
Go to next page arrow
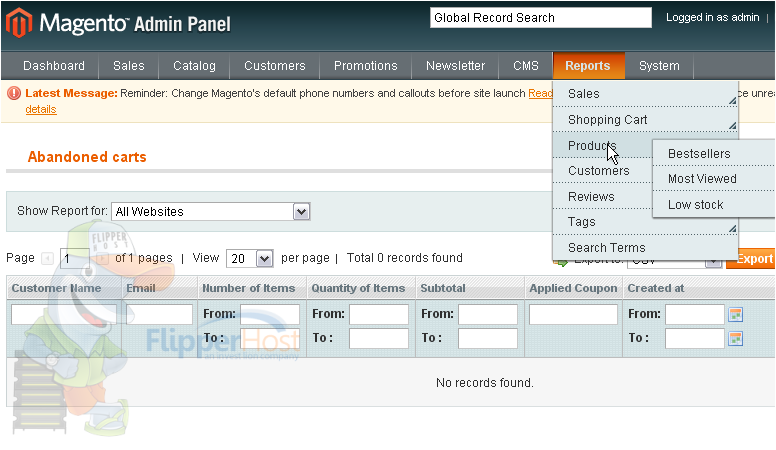[x=102, y=258]
